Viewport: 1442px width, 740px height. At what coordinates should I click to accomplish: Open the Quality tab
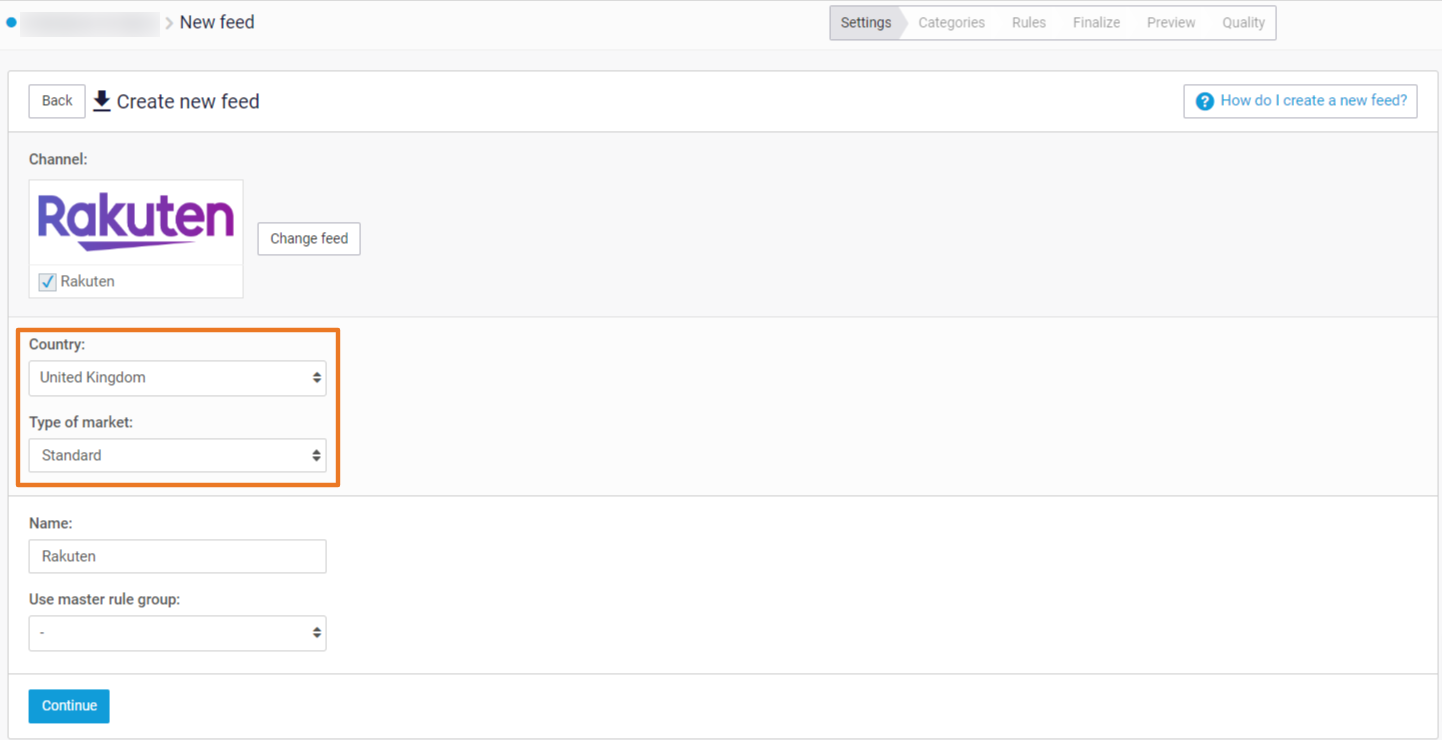(1243, 23)
